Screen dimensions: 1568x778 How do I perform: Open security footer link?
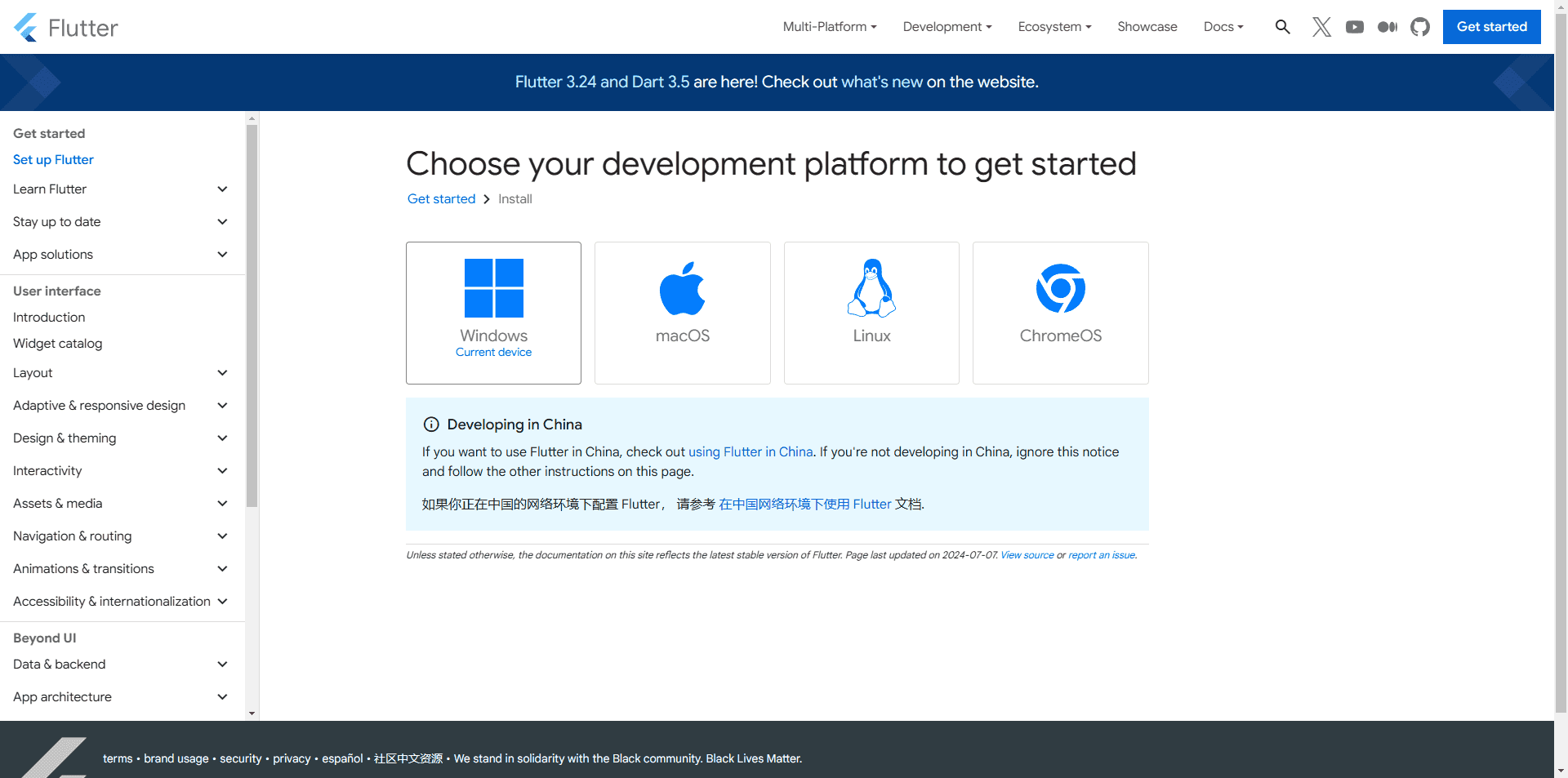click(x=241, y=758)
